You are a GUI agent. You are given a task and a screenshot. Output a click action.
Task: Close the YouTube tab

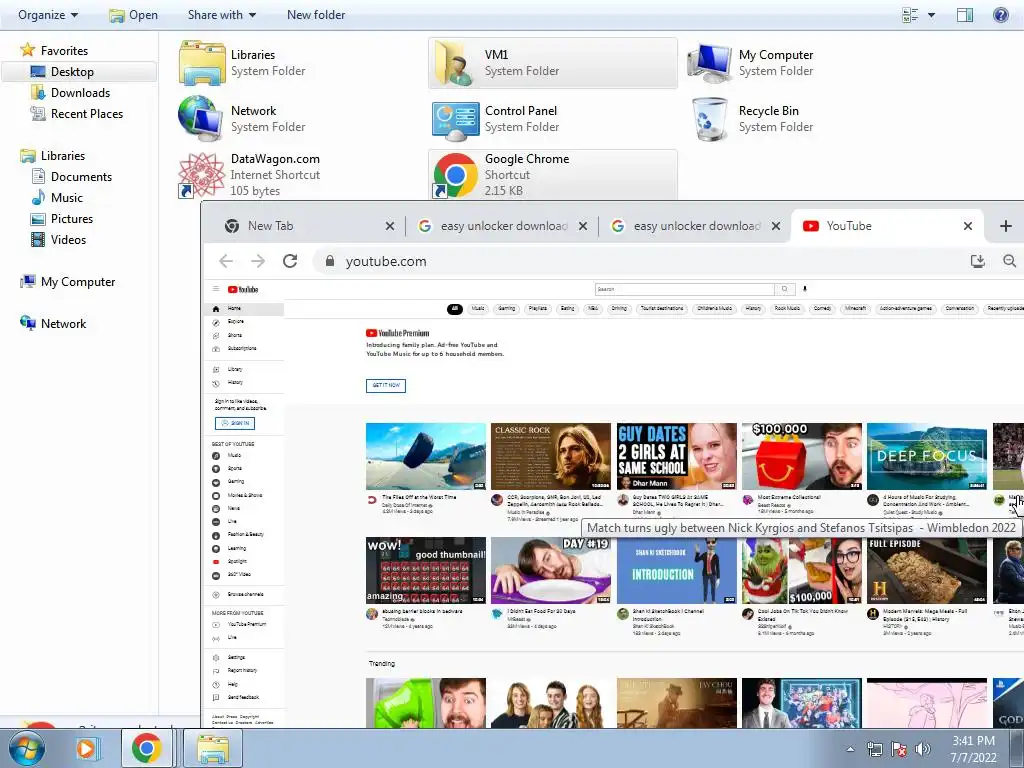click(968, 226)
